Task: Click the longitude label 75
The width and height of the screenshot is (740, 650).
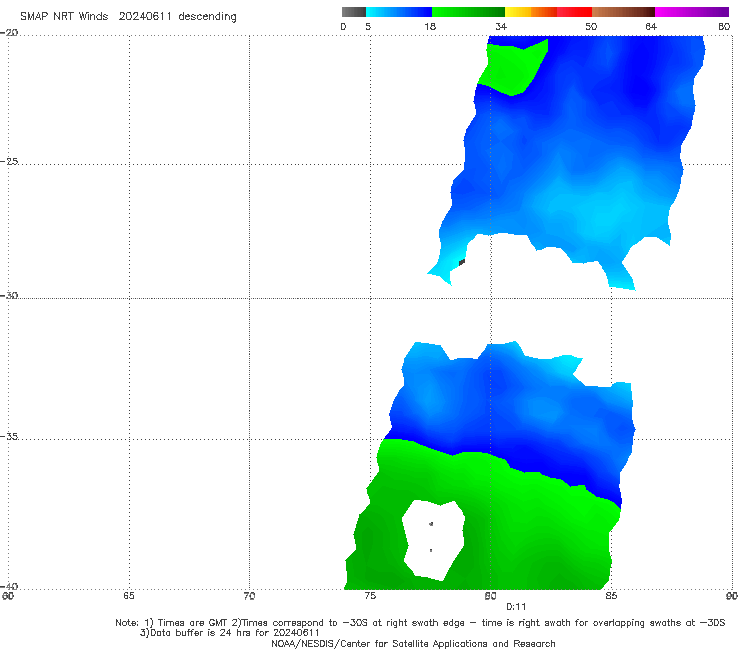Action: pos(370,596)
